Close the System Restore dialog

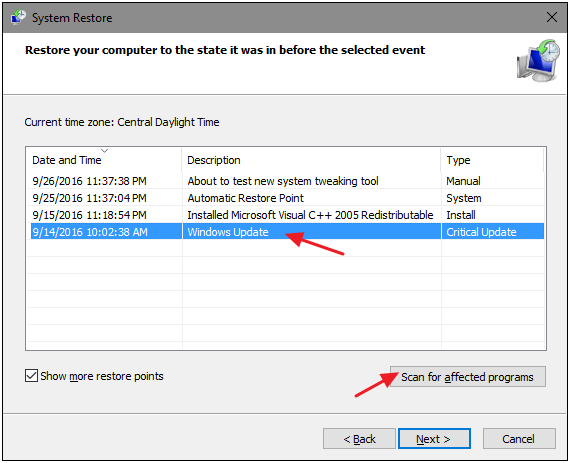(x=552, y=17)
